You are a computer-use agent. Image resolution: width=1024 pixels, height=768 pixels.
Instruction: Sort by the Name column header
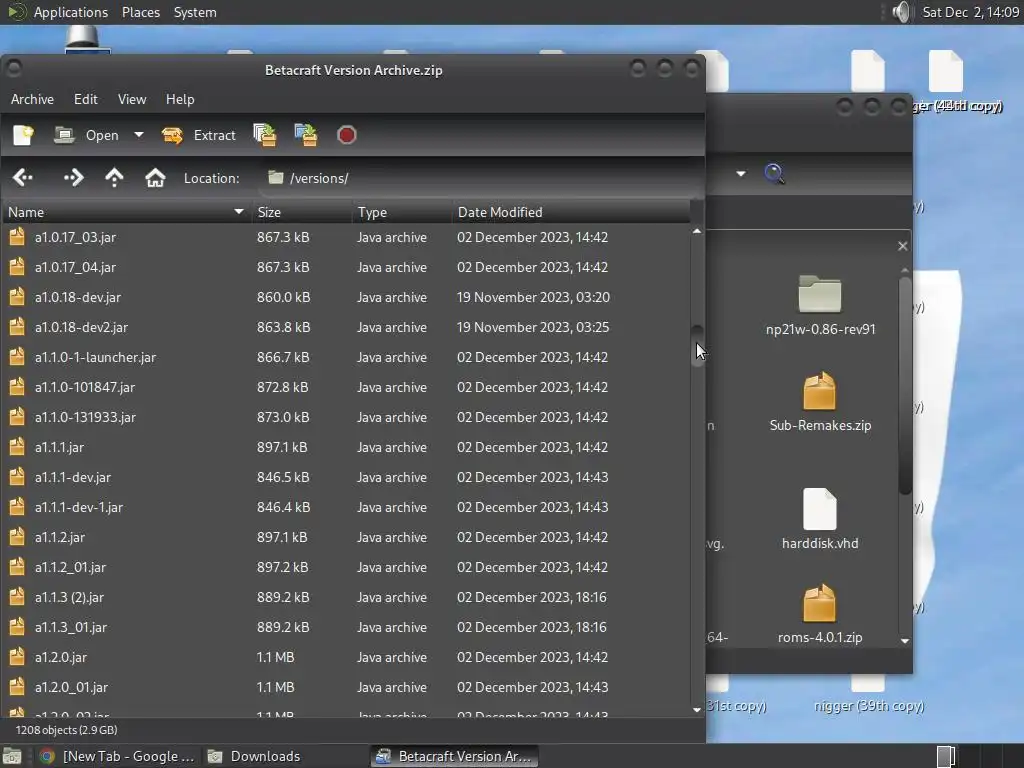[x=126, y=212]
